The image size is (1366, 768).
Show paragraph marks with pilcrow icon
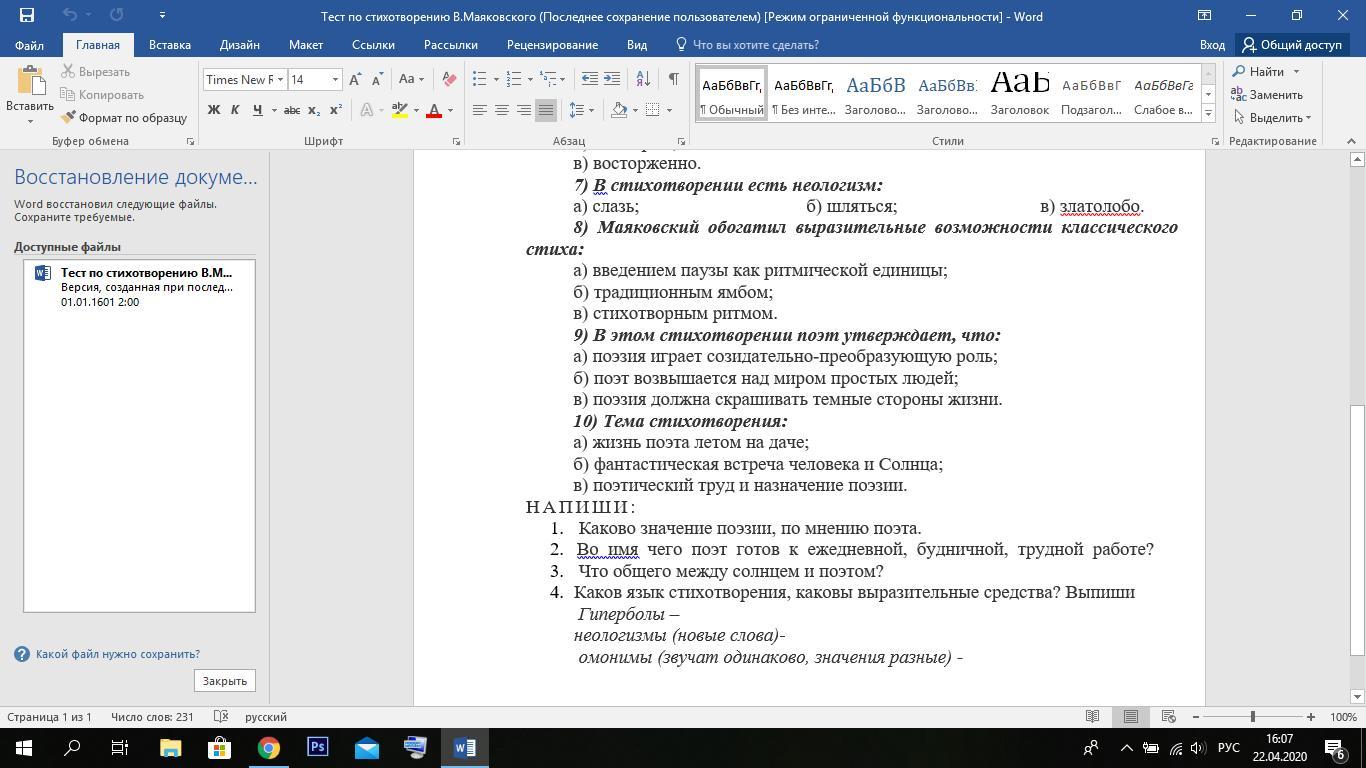[673, 79]
